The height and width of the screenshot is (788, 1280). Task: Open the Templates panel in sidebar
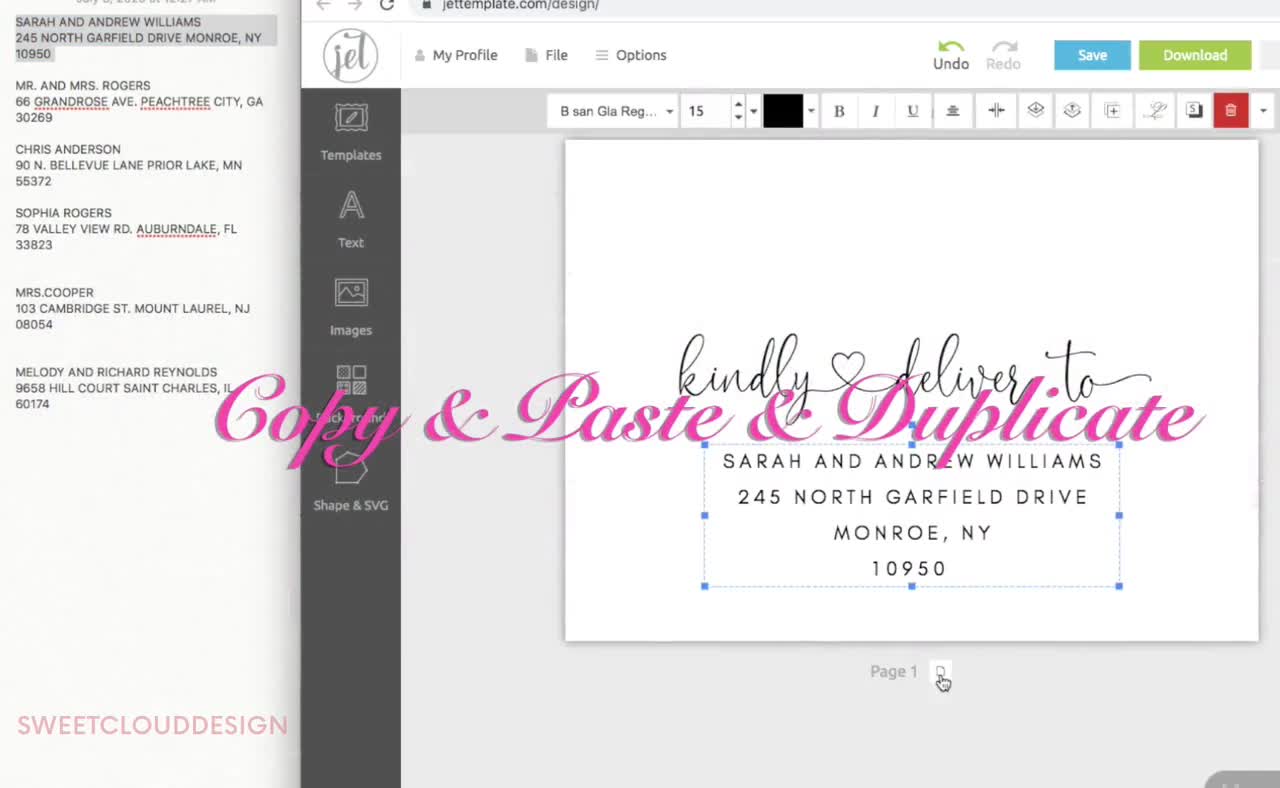click(351, 132)
